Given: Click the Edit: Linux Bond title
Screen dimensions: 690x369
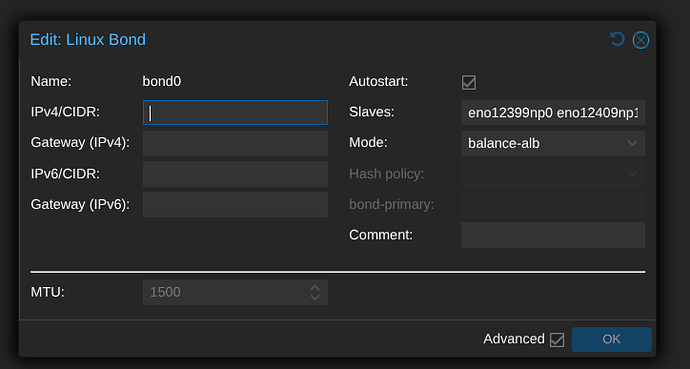Looking at the screenshot, I should pos(88,40).
